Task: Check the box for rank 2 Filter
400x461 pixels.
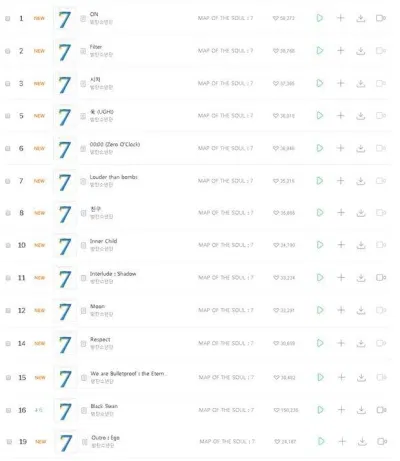Action: pos(8,51)
